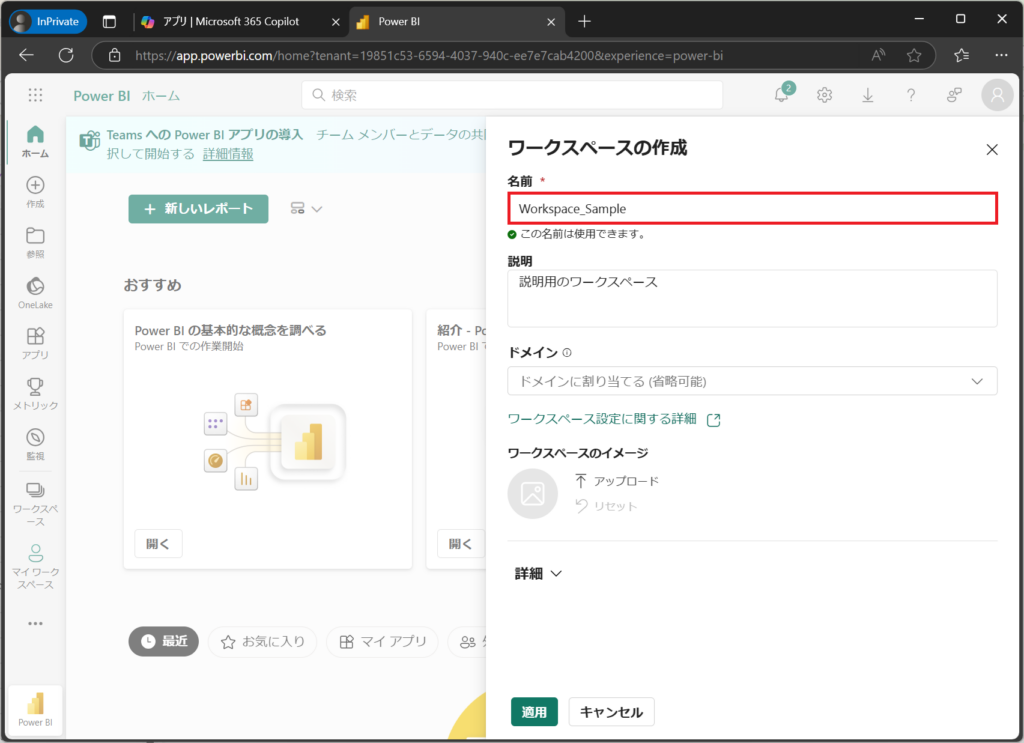Screen dimensions: 1024x743
Task: Click the キャンセル cancel button
Action: point(611,712)
